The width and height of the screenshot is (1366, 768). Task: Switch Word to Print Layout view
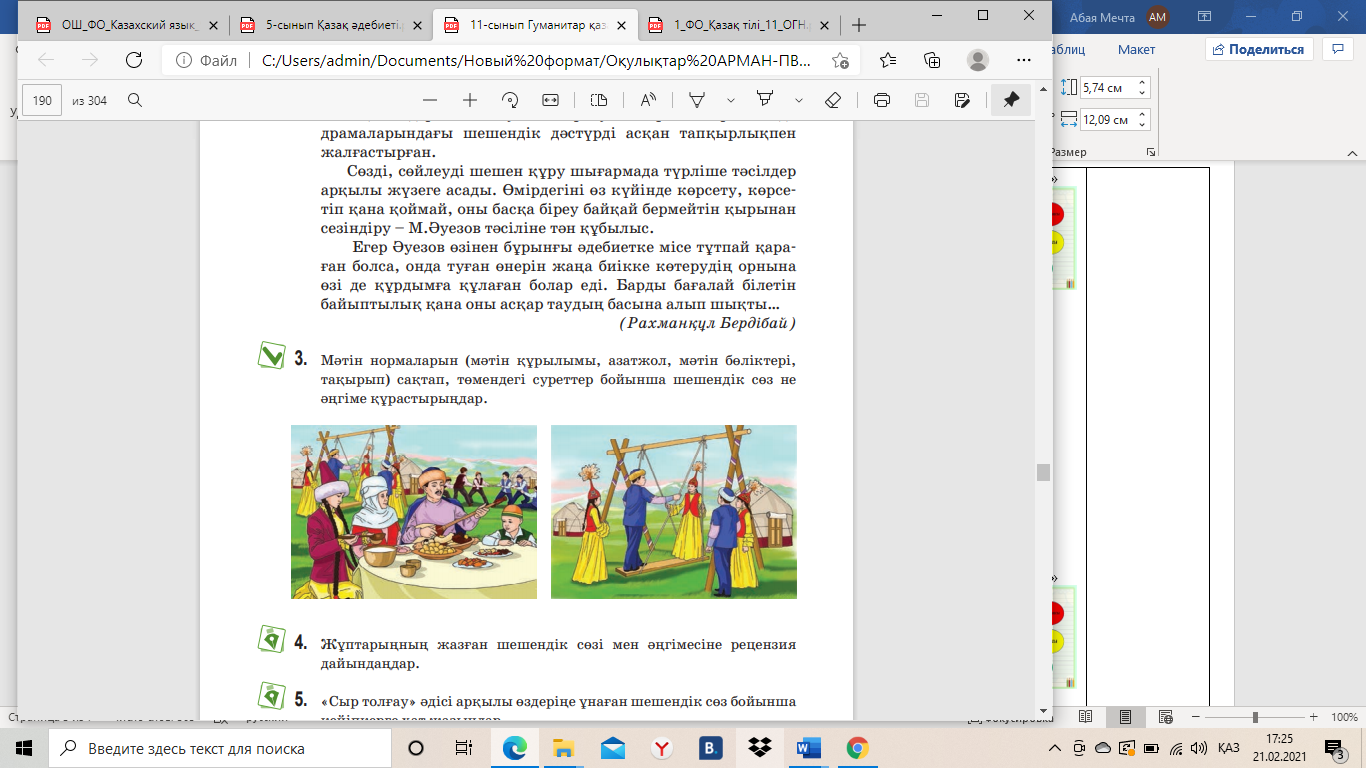pyautogui.click(x=1126, y=717)
